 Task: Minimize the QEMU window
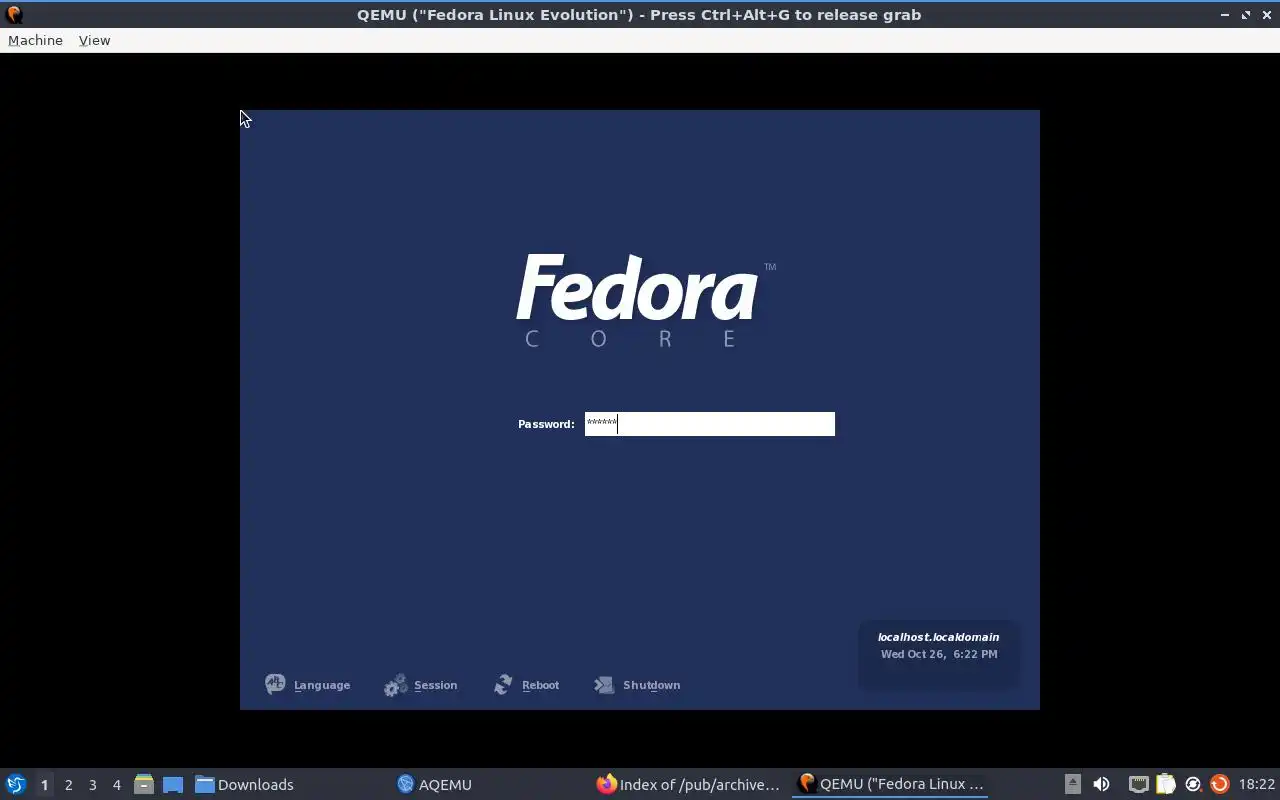[1225, 15]
